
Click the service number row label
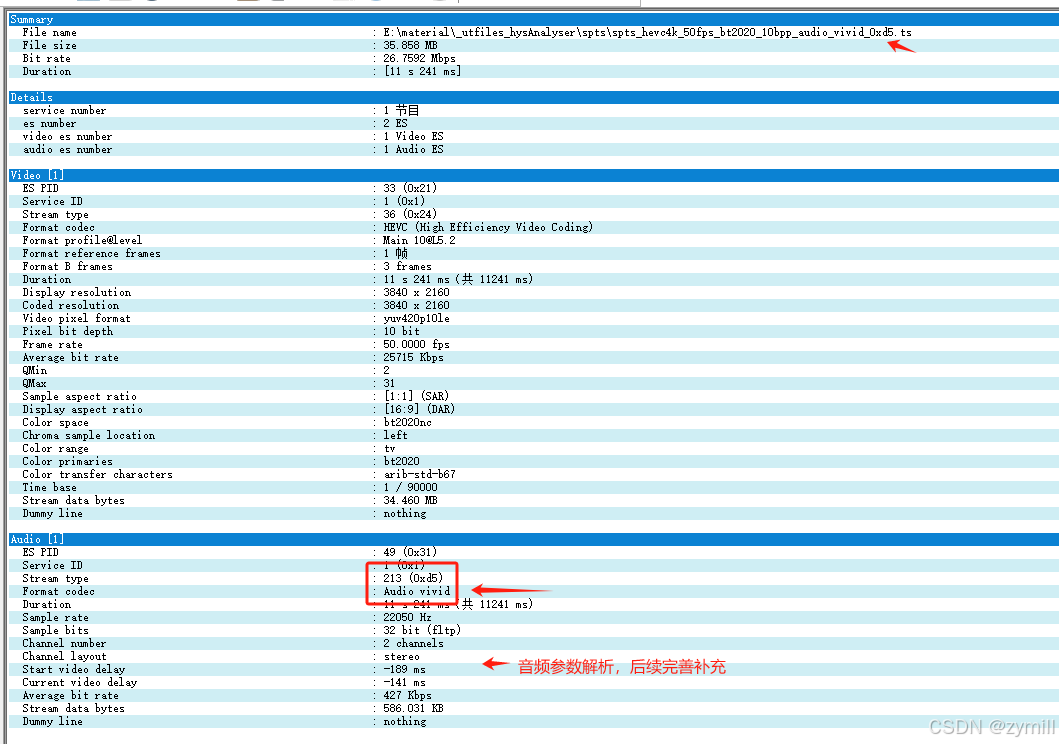64,111
